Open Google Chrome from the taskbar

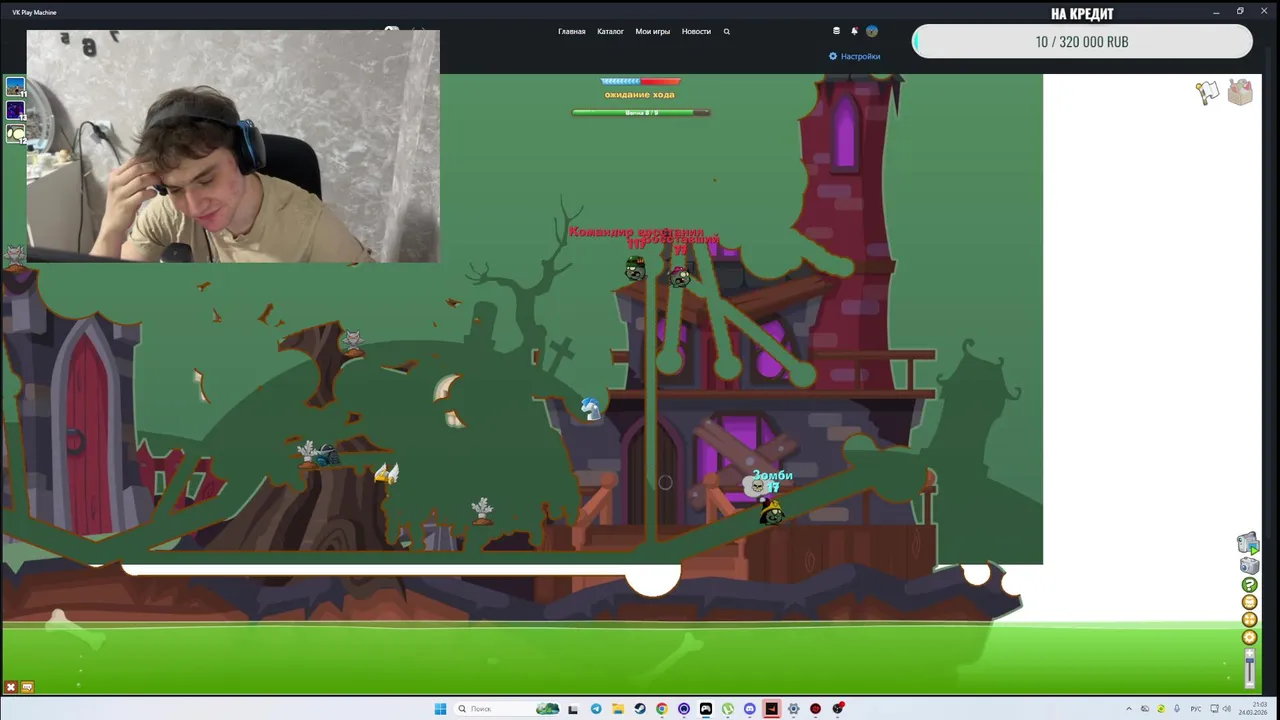[x=662, y=709]
